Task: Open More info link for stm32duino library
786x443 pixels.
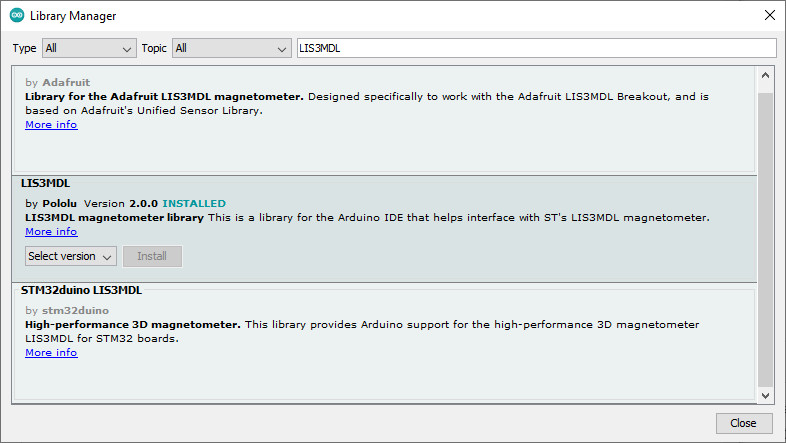Action: [x=51, y=352]
